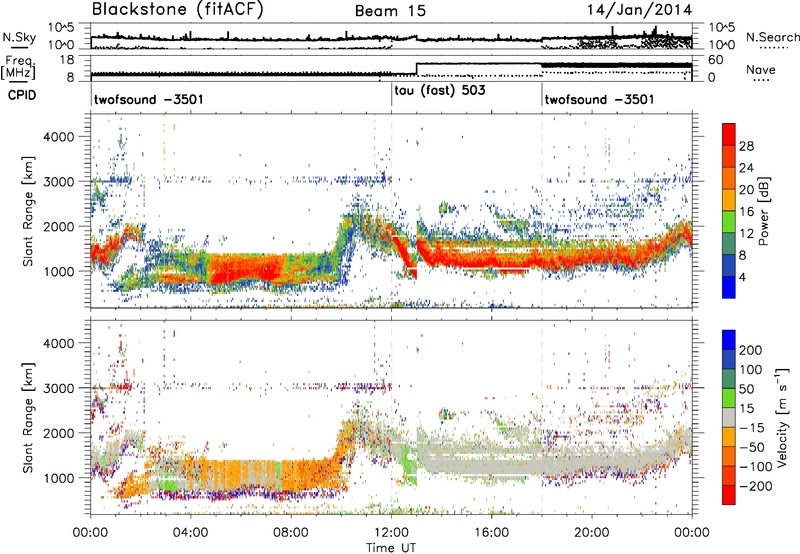Click '1000' on the Velocity panel axis

click(x=59, y=478)
